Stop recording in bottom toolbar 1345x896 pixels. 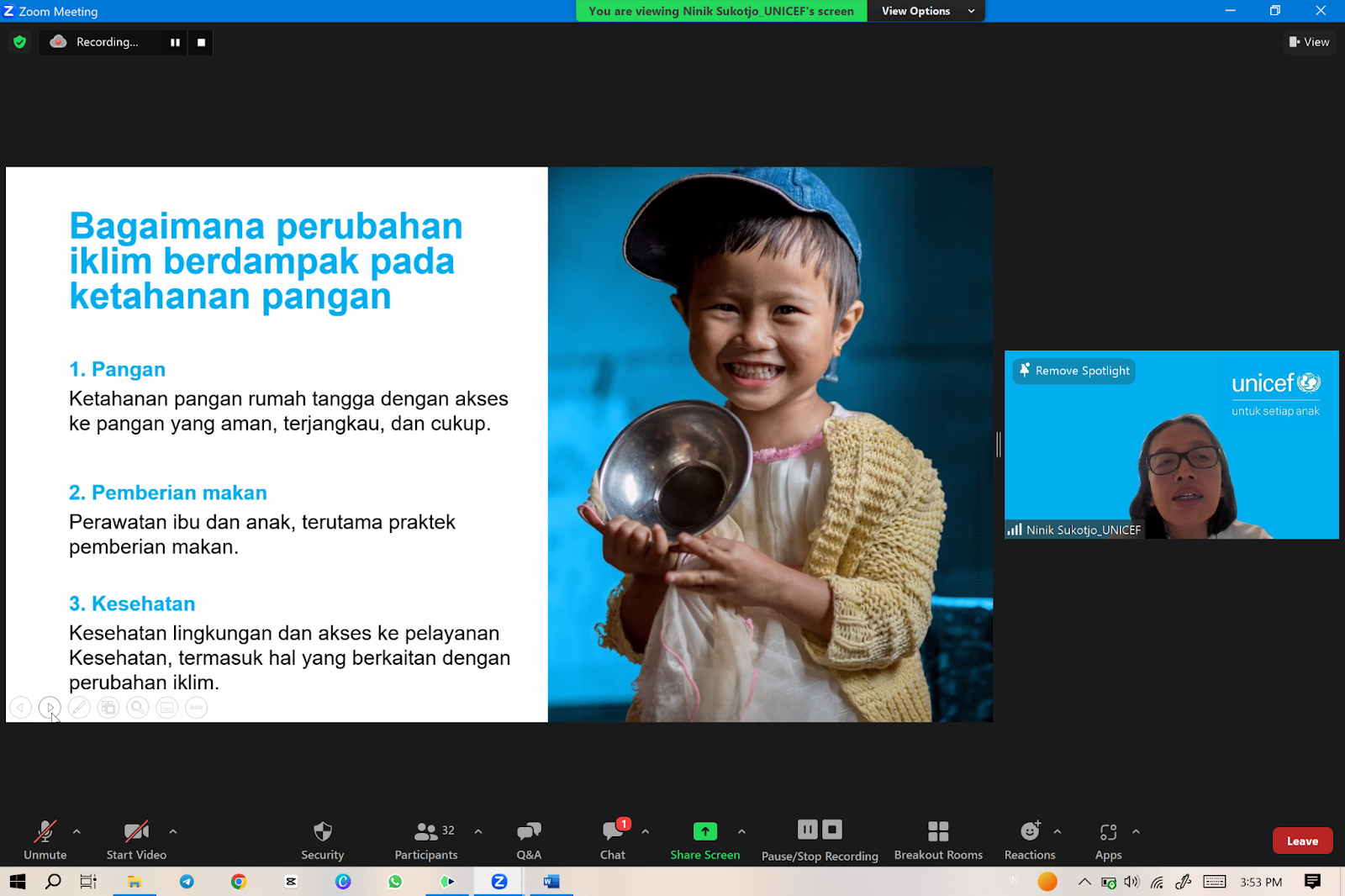pos(832,830)
